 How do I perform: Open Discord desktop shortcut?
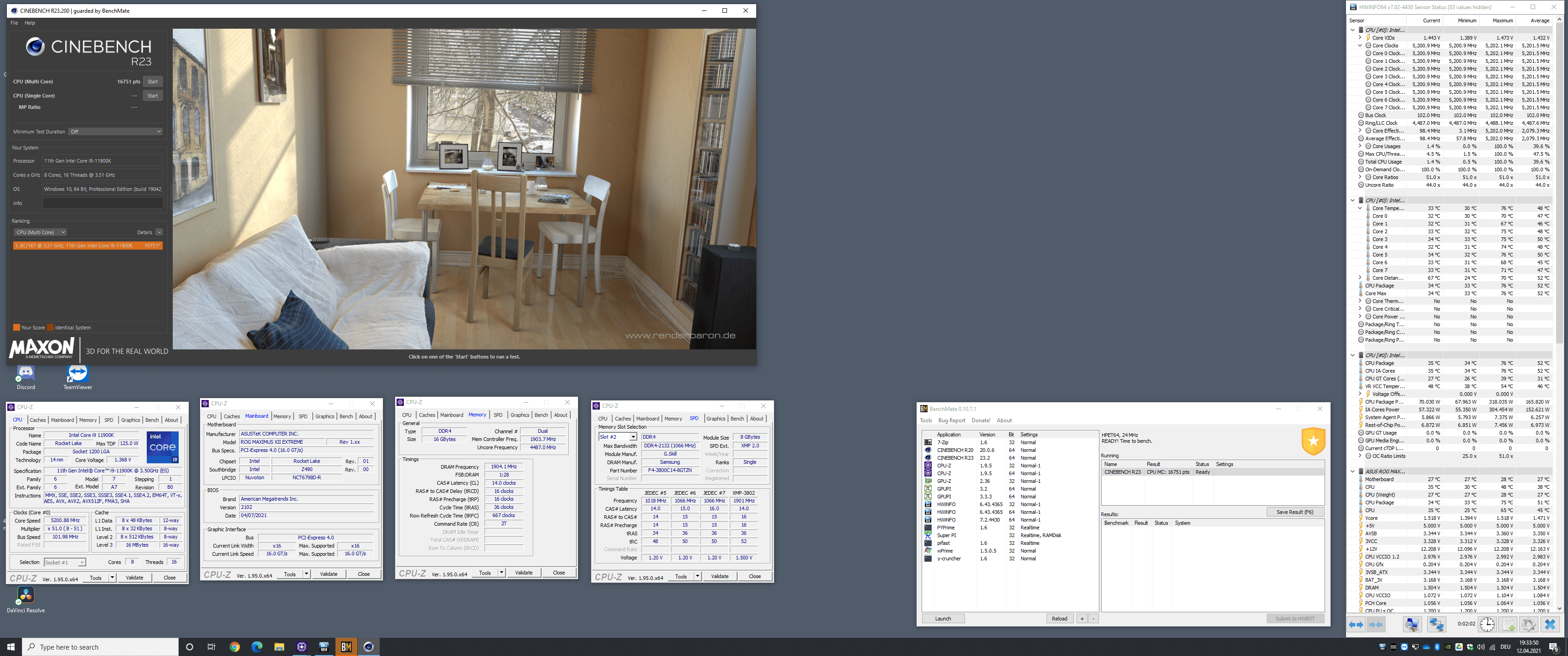(26, 377)
